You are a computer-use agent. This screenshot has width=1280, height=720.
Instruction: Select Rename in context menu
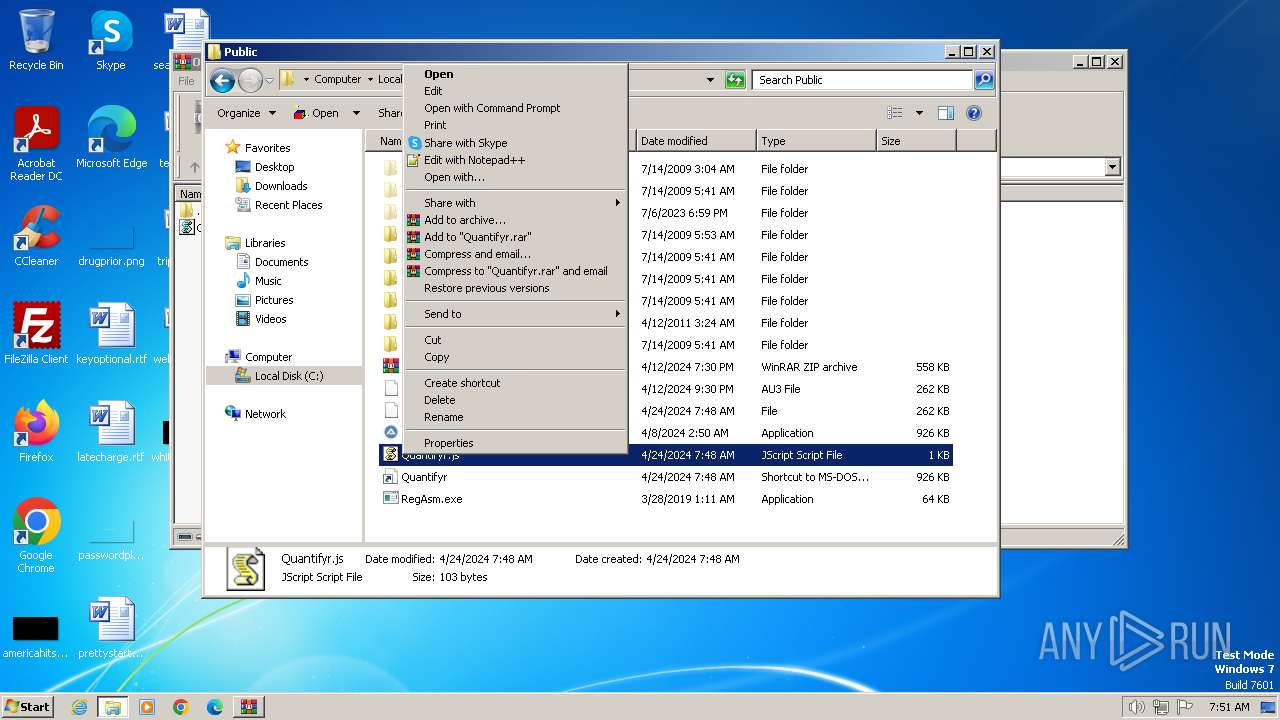tap(515, 417)
